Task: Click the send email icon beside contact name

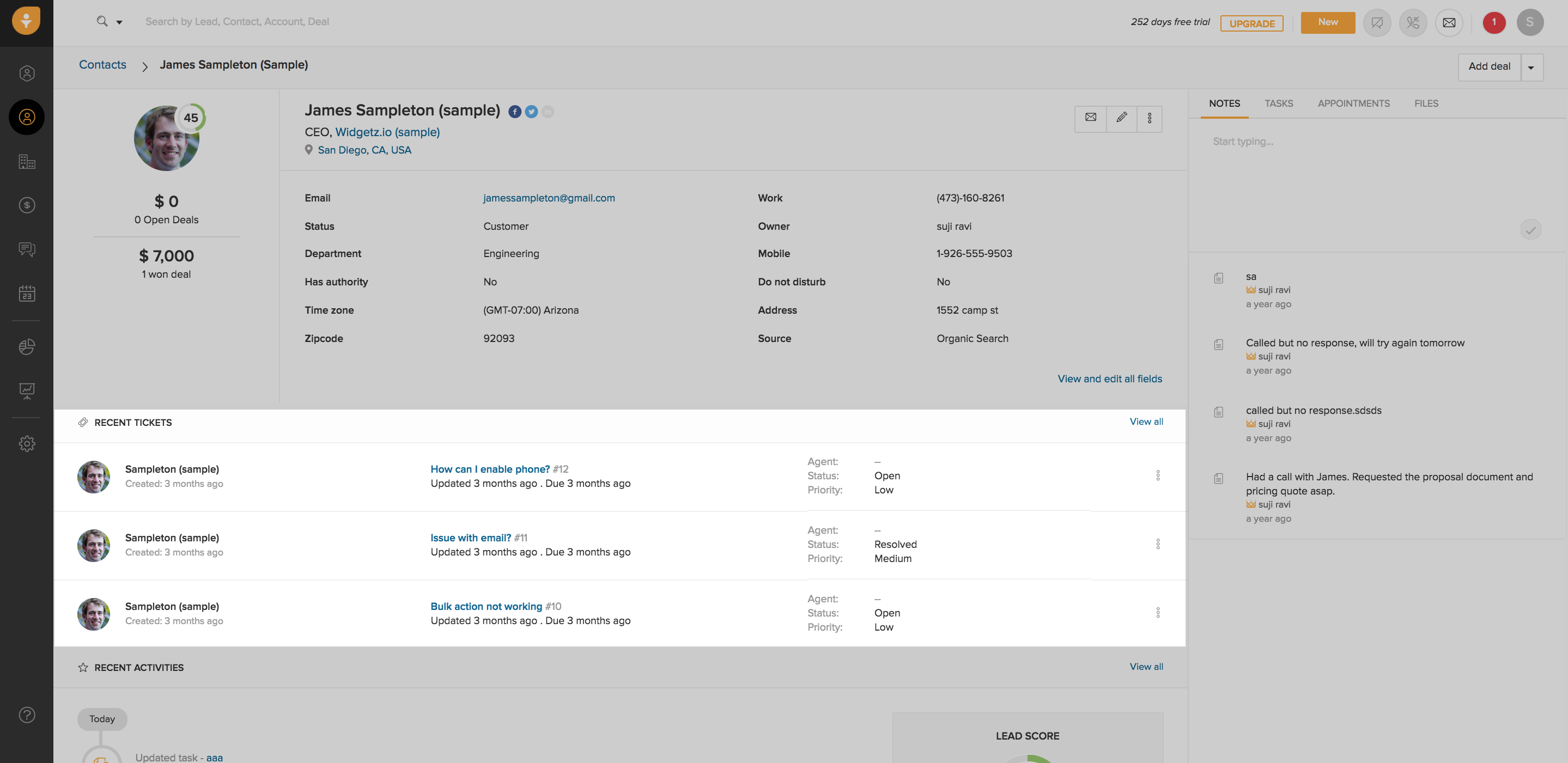Action: [x=1091, y=118]
